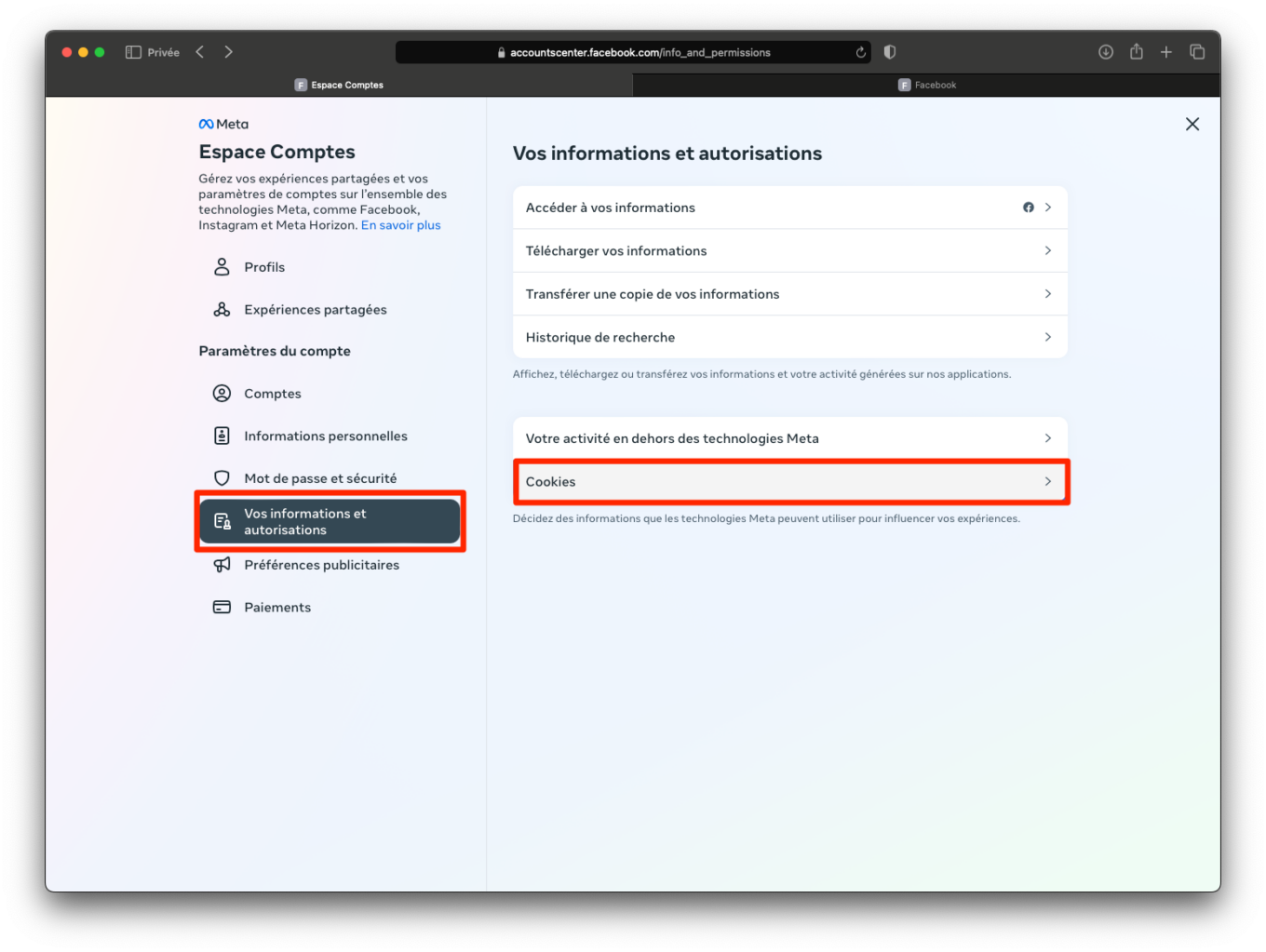Viewport: 1266px width, 952px height.
Task: Click the card icon for Paiements
Action: click(222, 607)
